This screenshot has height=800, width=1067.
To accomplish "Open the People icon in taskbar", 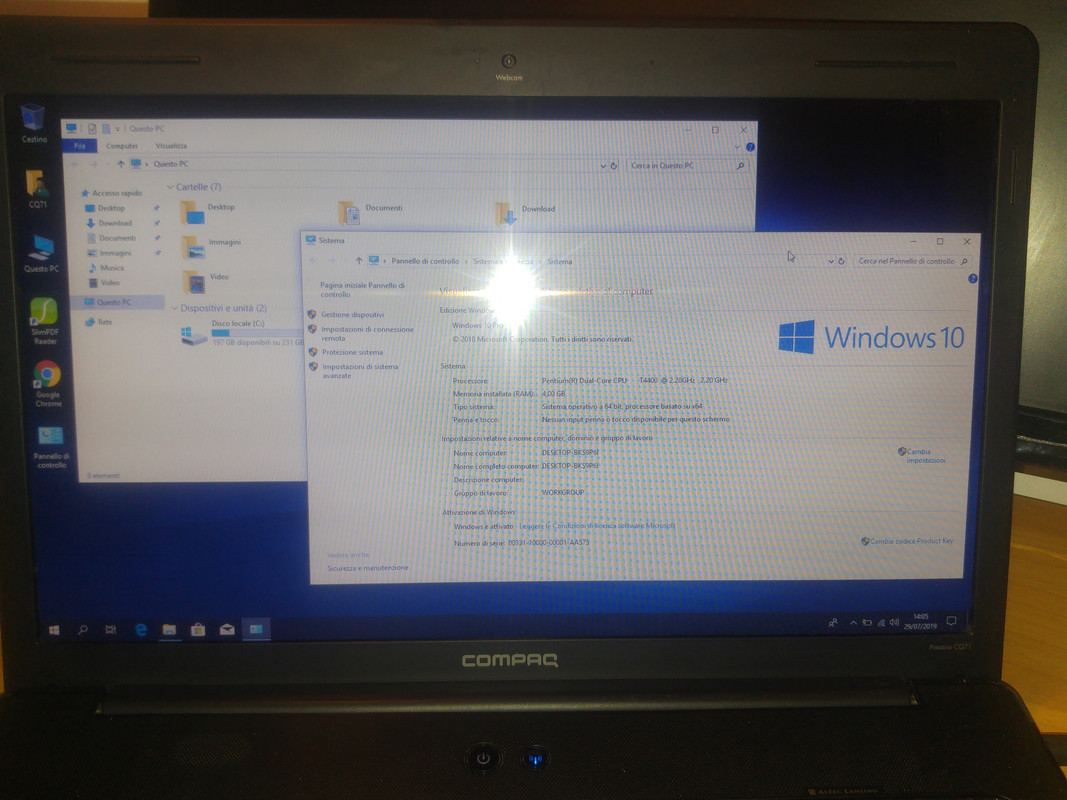I will point(833,622).
